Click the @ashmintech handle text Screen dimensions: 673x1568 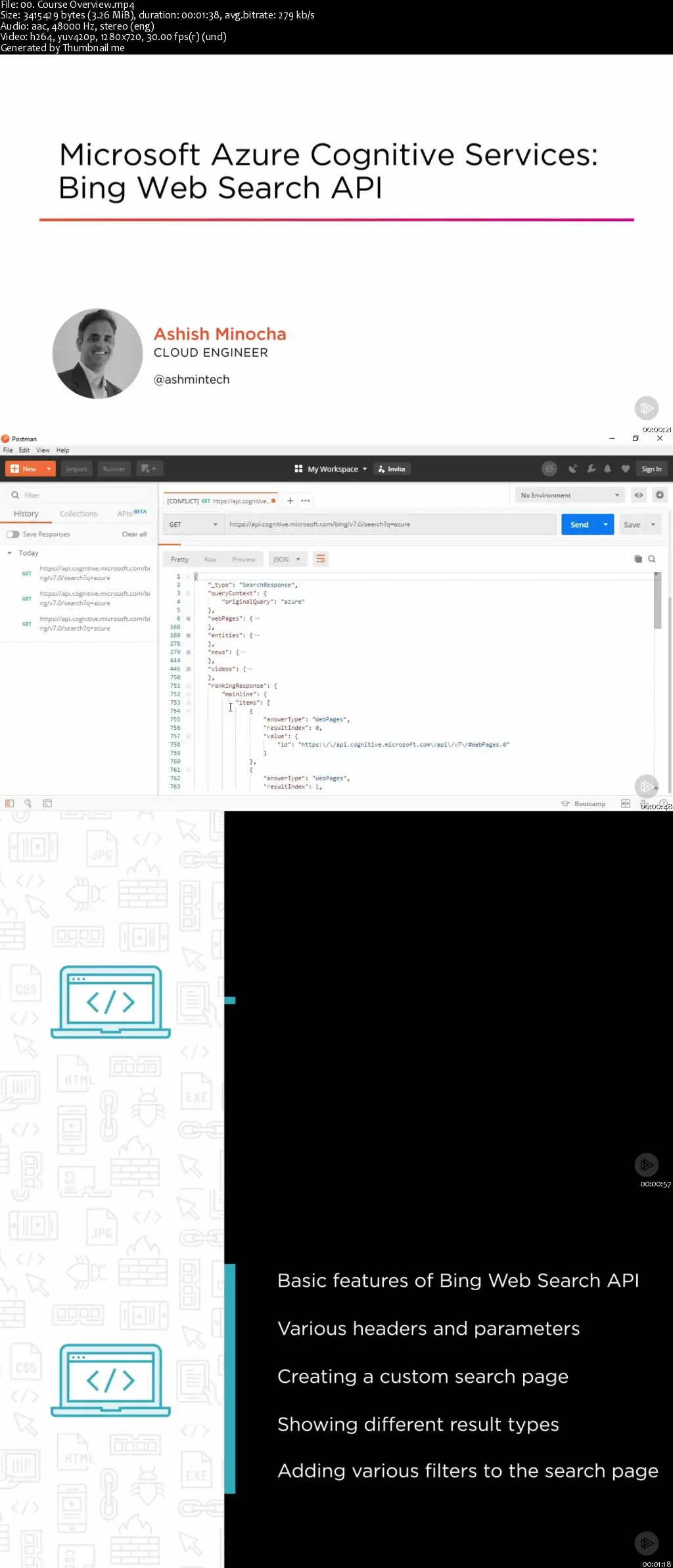tap(191, 379)
